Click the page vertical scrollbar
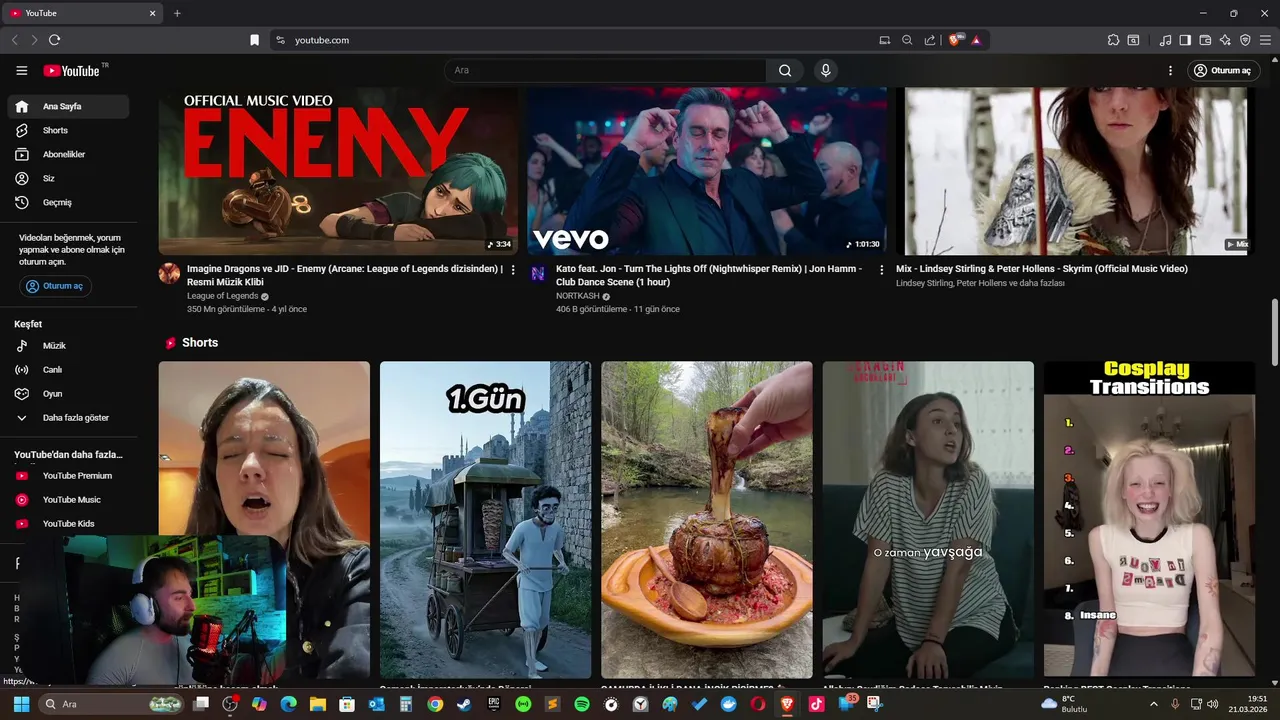This screenshot has height=720, width=1280. click(x=1274, y=333)
